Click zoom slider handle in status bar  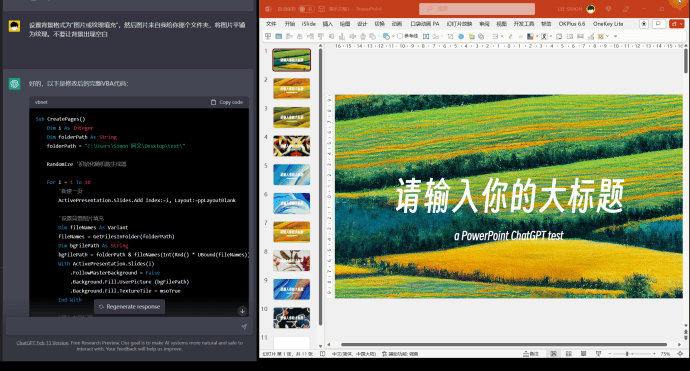point(627,353)
